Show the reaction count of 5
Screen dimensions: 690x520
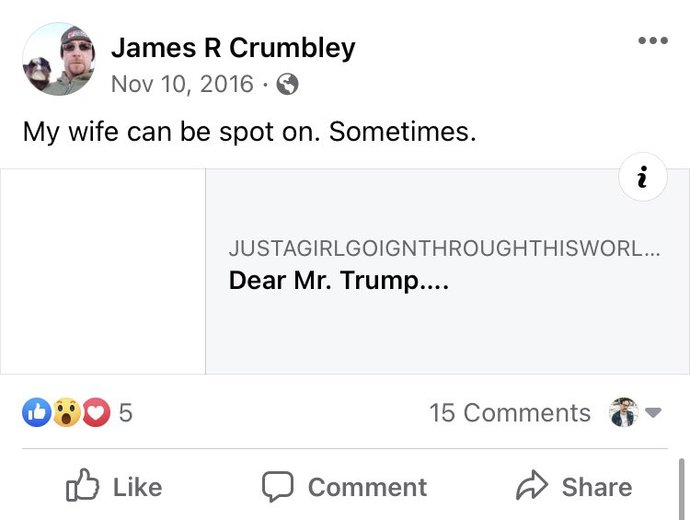pos(125,412)
